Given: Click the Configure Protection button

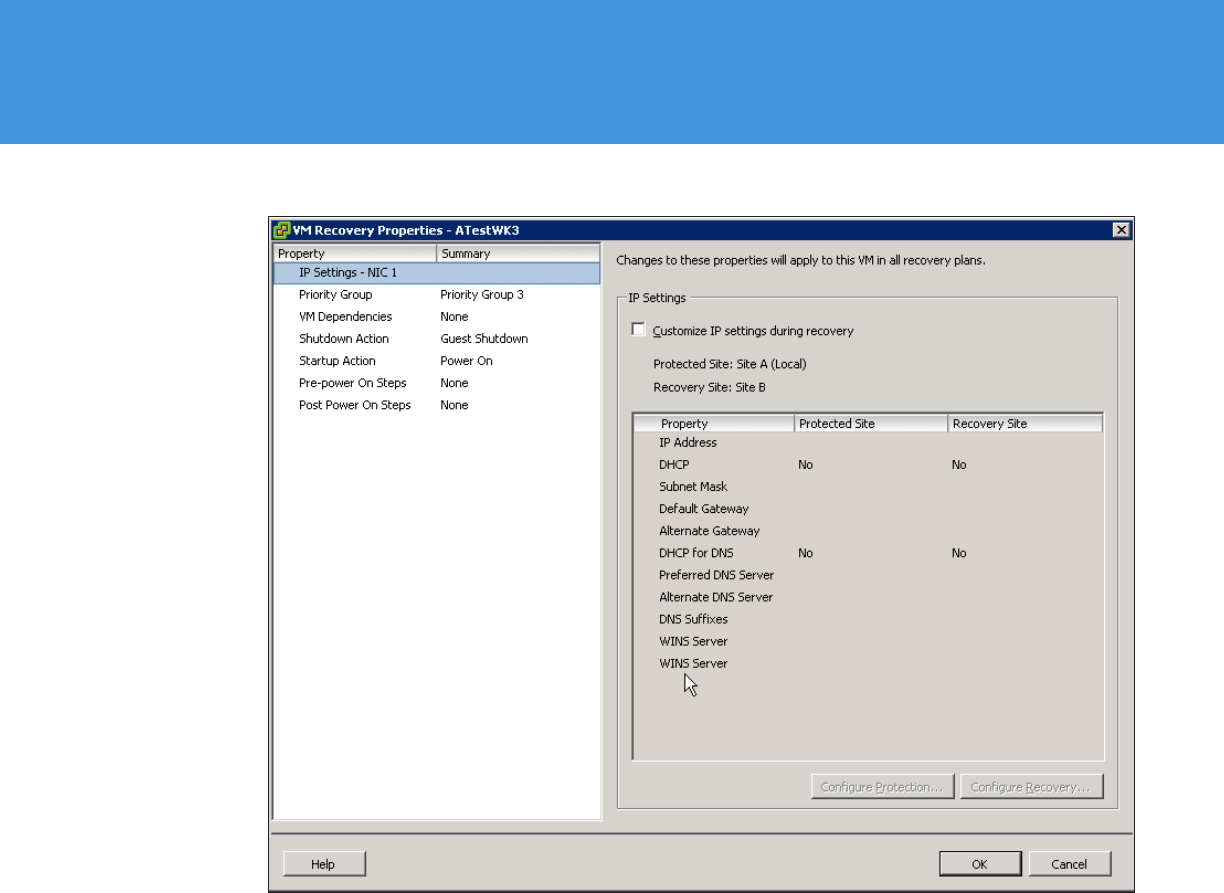Looking at the screenshot, I should click(882, 787).
